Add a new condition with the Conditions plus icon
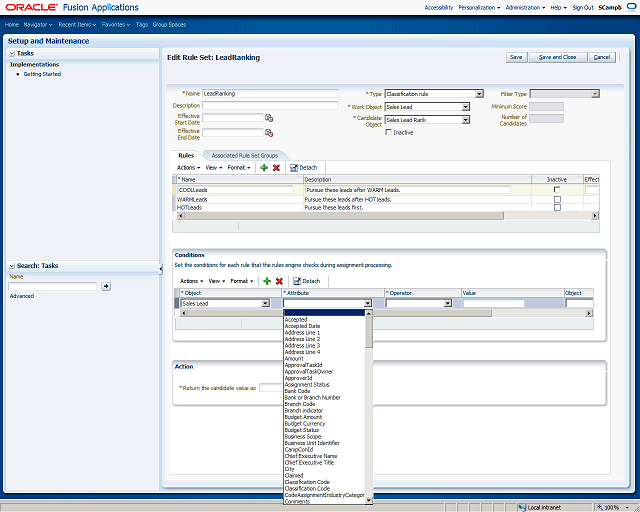This screenshot has width=640, height=512. pyautogui.click(x=267, y=281)
